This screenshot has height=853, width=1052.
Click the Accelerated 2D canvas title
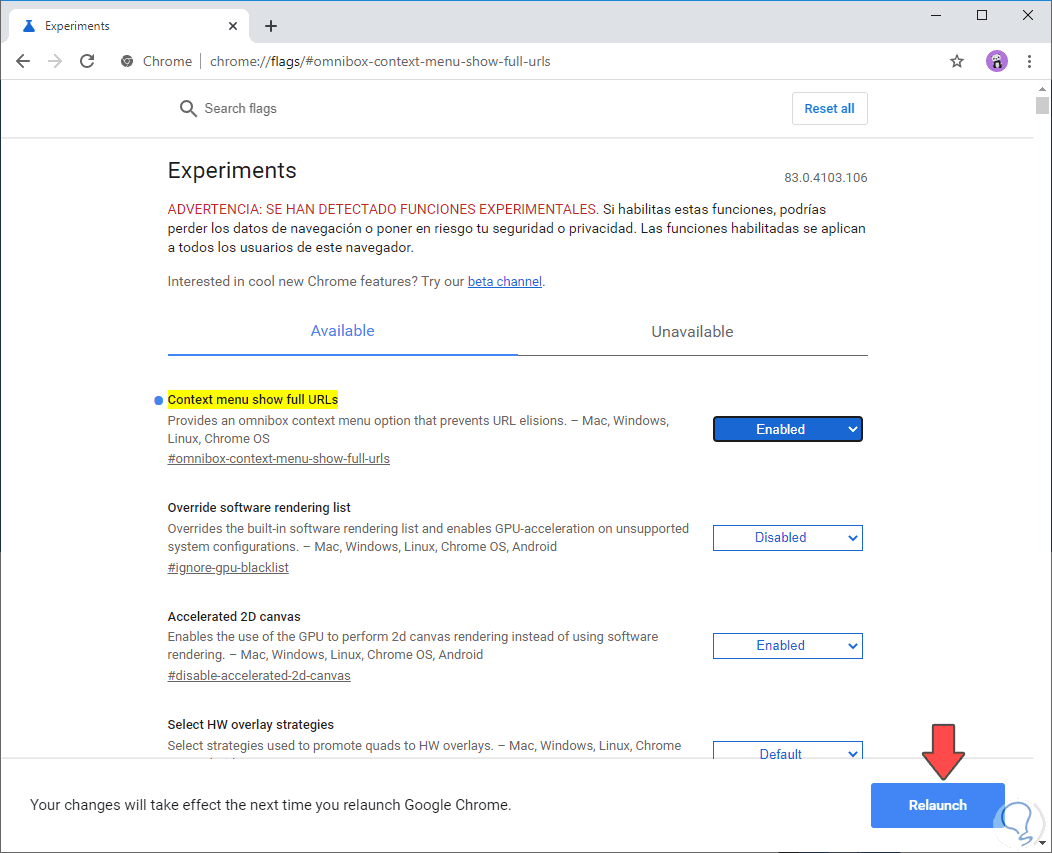tap(234, 617)
